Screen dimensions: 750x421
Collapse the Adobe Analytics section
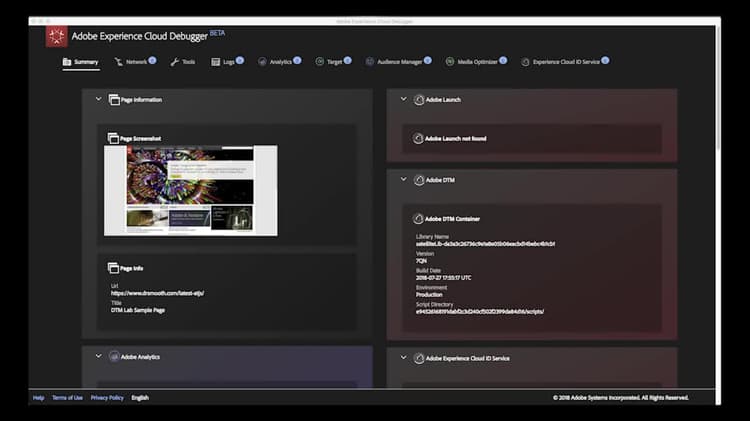point(99,356)
